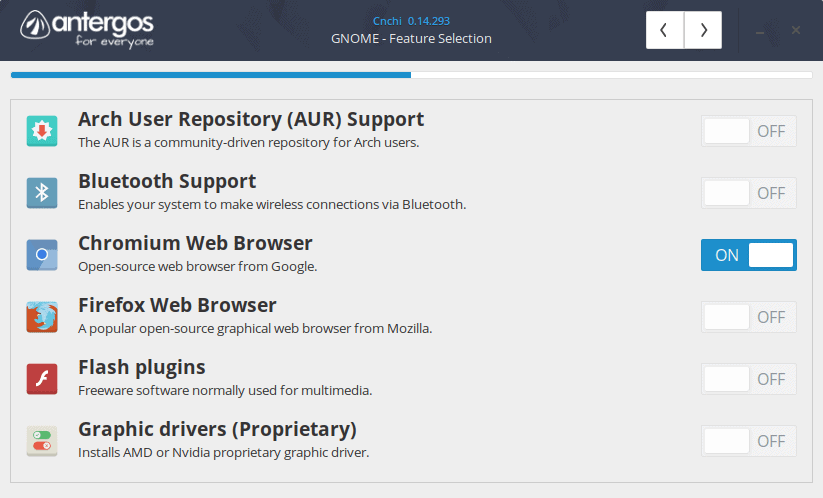Click the Graphic drivers toggle-style icon
This screenshot has height=498, width=823.
pos(42,440)
